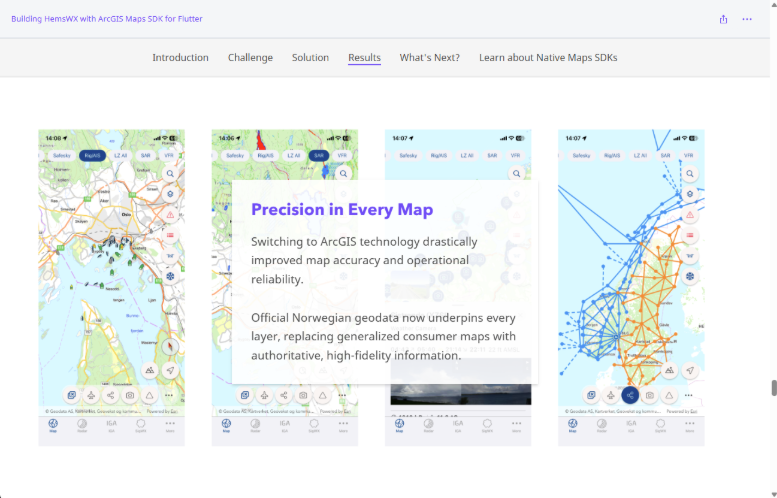This screenshot has height=498, width=777.
Task: Click the highlighted SAR chip in second phone screenshot
Action: (x=319, y=156)
